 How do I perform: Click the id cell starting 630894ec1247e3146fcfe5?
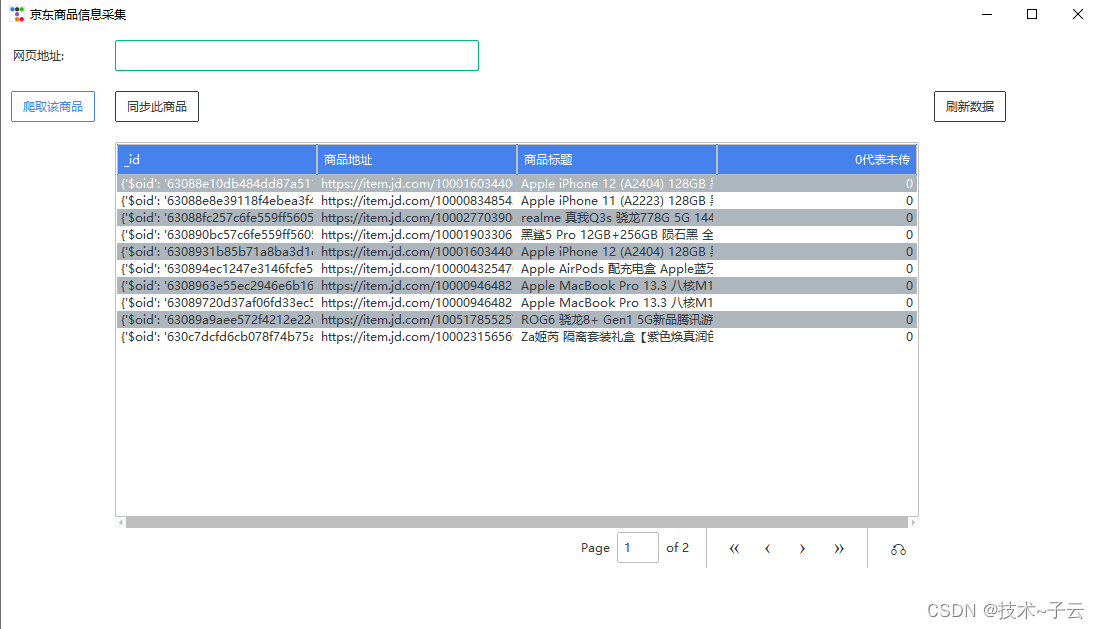(217, 269)
